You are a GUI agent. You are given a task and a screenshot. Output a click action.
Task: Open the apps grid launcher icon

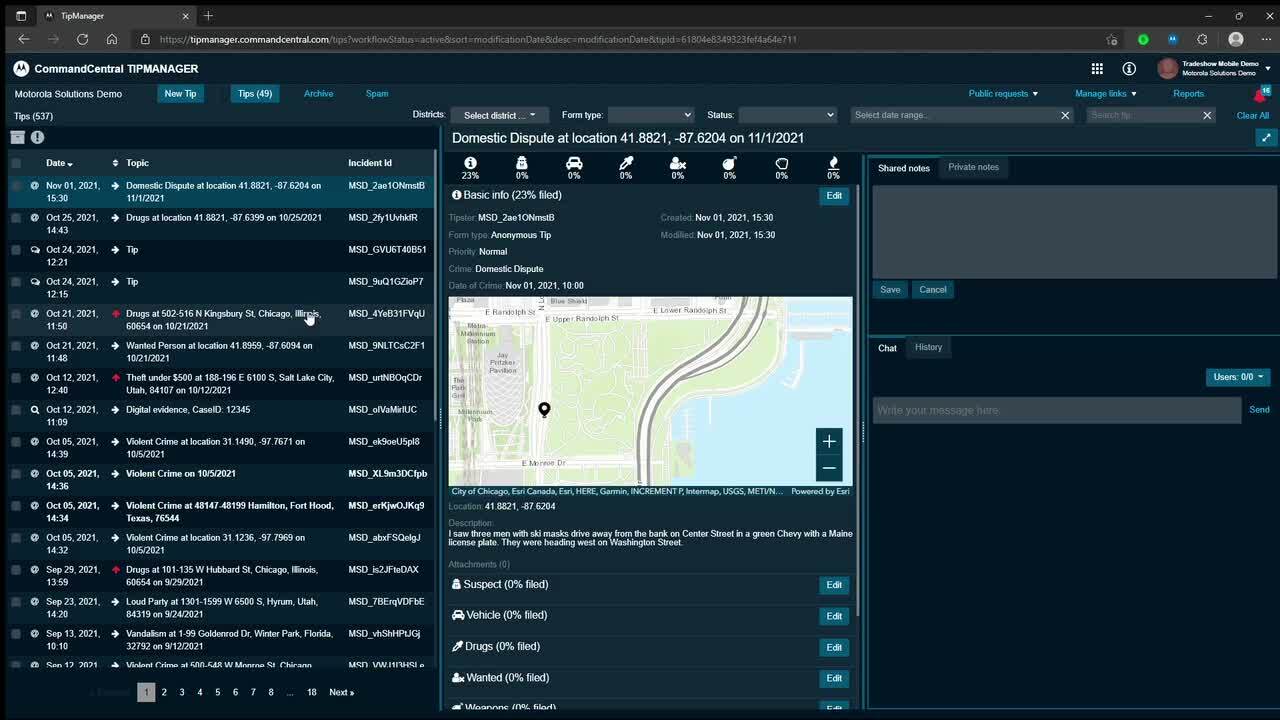(x=1097, y=69)
